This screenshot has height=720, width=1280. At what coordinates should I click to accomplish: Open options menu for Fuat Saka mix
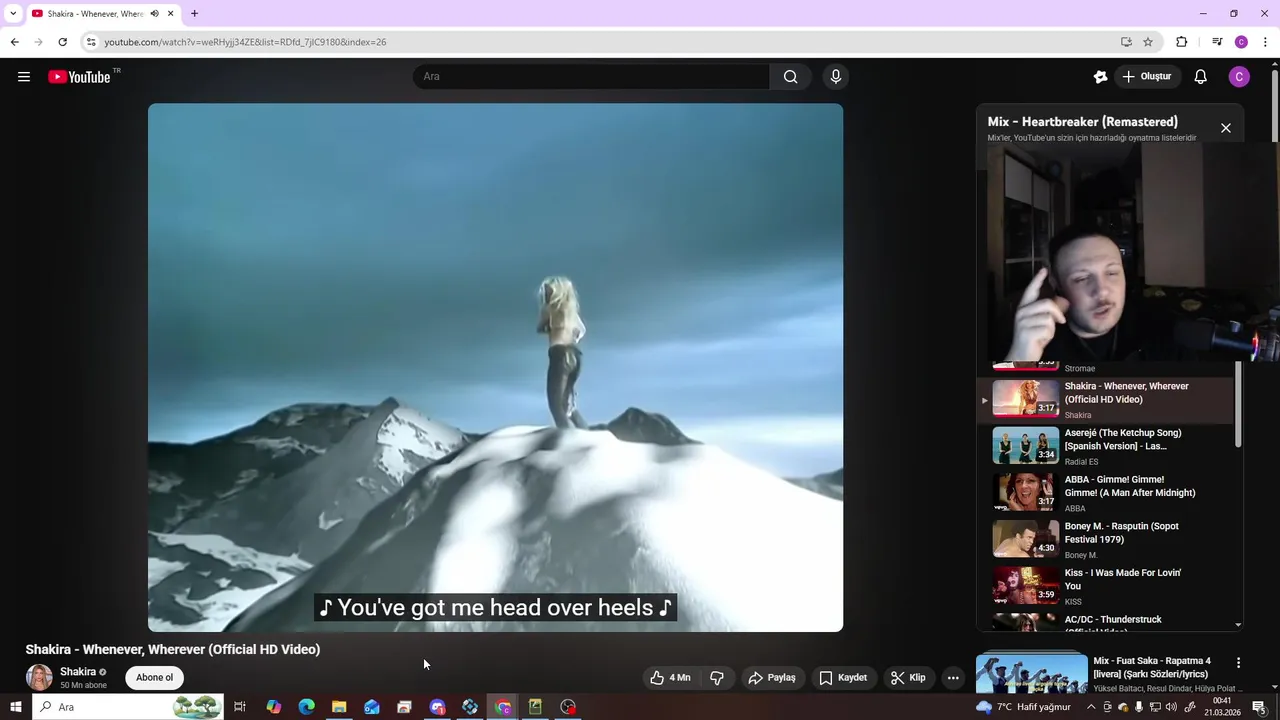pos(1238,663)
